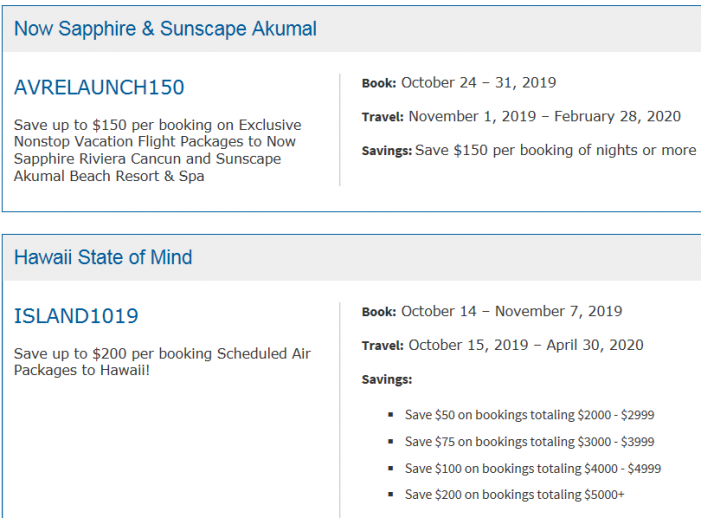Click the Book label in the Hawaii section
The image size is (701, 518).
(379, 312)
